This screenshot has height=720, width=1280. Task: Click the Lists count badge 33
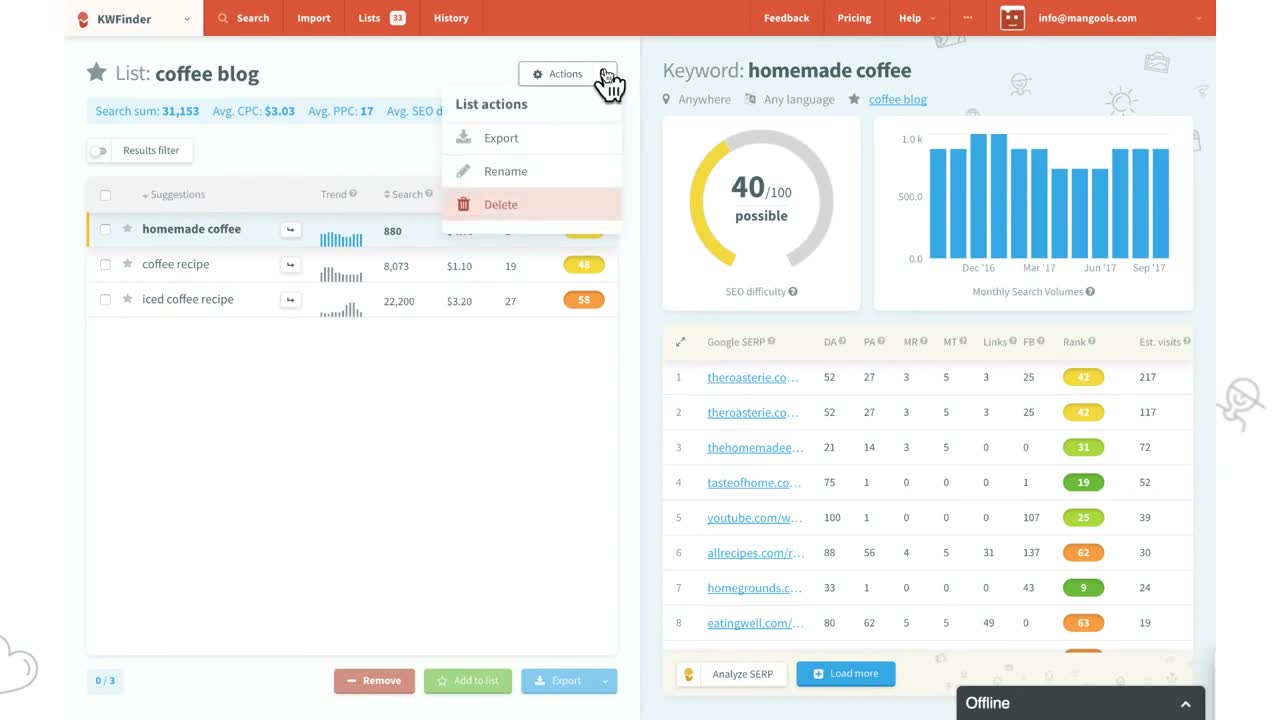[397, 18]
